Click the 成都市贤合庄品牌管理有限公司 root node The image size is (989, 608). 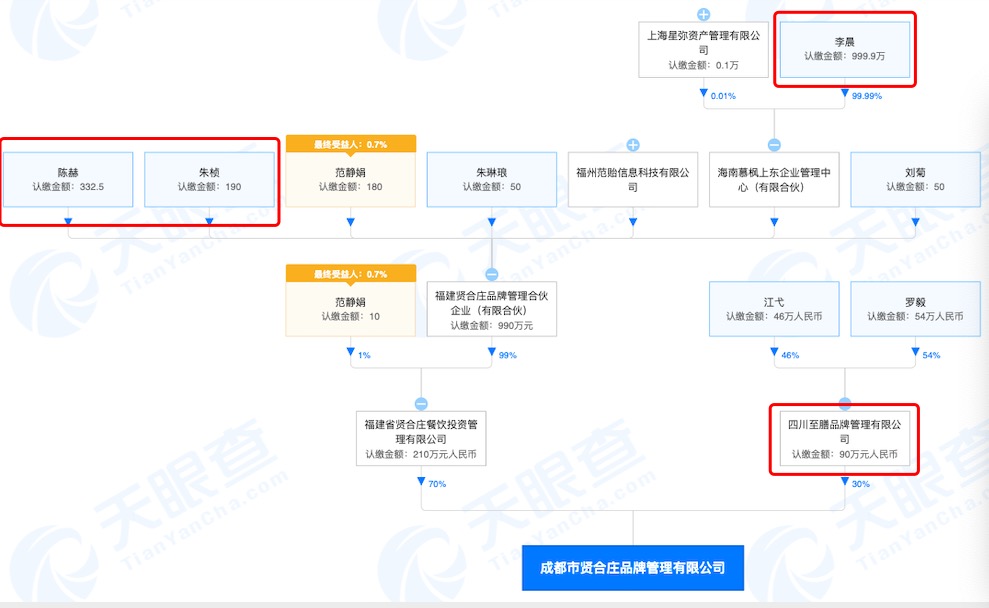633,568
